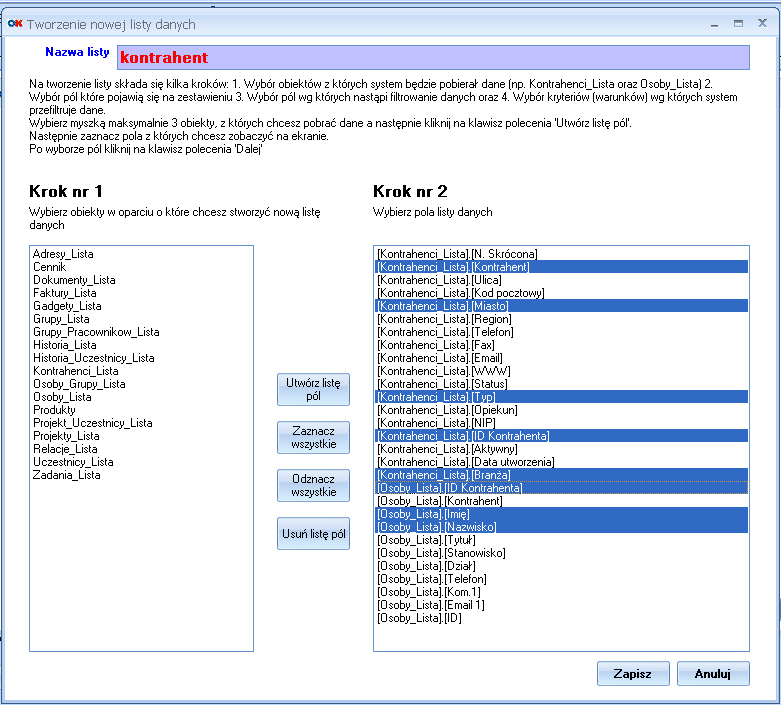This screenshot has height=705, width=781.
Task: Select Dokumenty_Lista object
Action: pyautogui.click(x=141, y=280)
